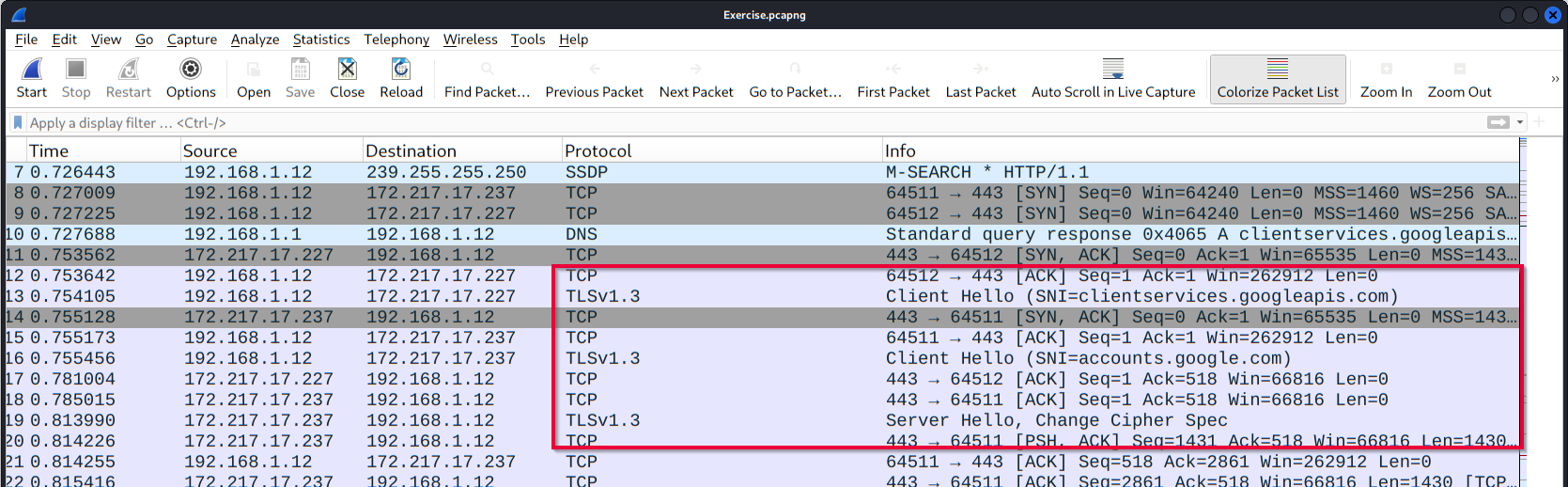
Task: Toggle Auto Scroll in Live Capture
Action: [x=1113, y=78]
